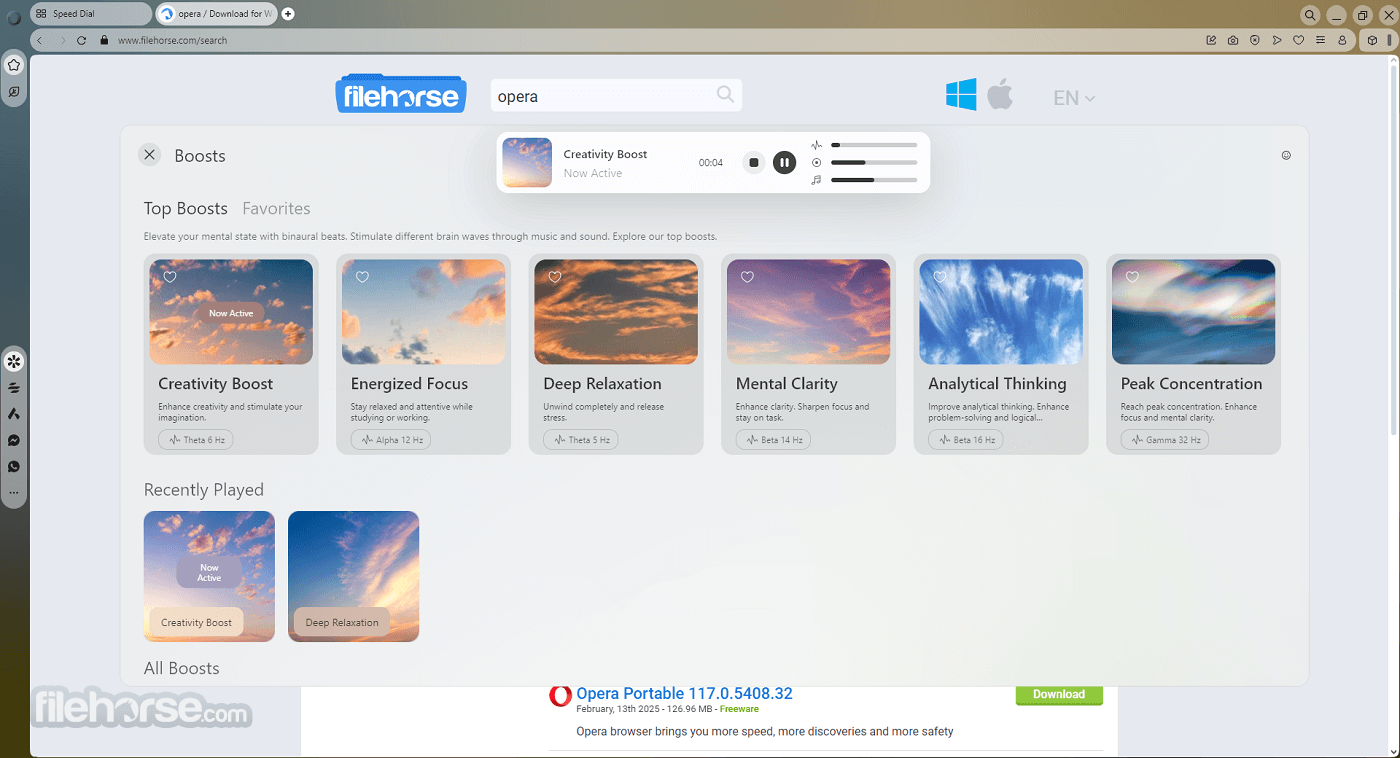Click the Apple platform logo
1400x758 pixels.
[1000, 94]
